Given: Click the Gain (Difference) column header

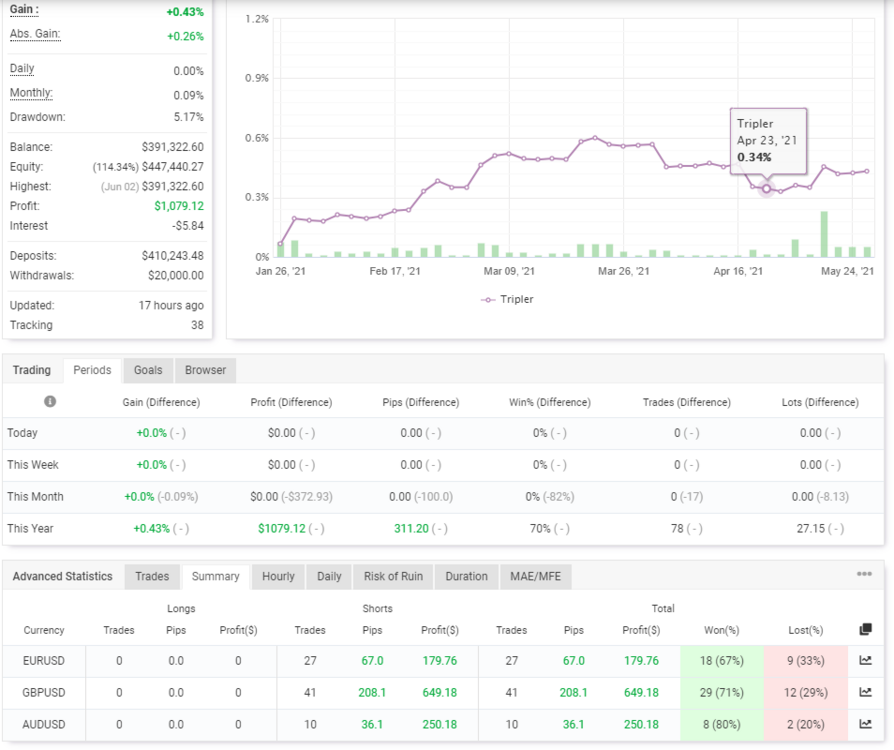Looking at the screenshot, I should pyautogui.click(x=161, y=402).
